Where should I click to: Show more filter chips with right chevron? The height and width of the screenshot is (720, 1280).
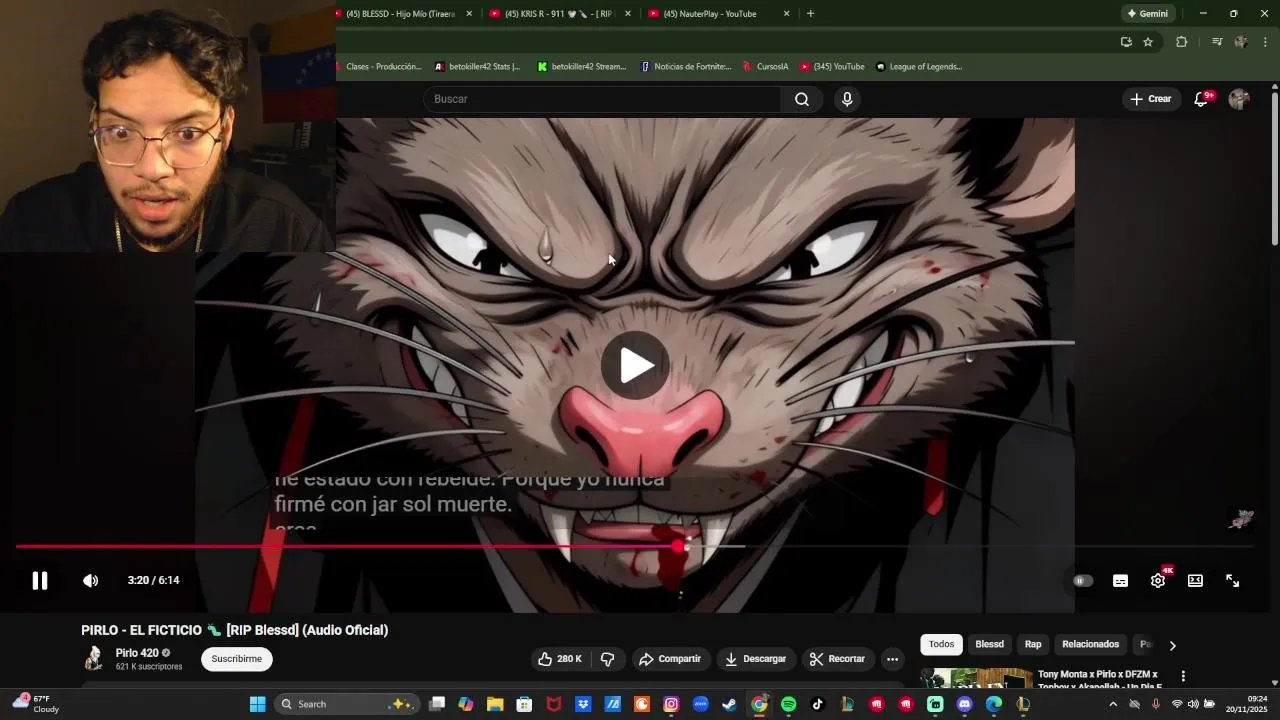1172,645
